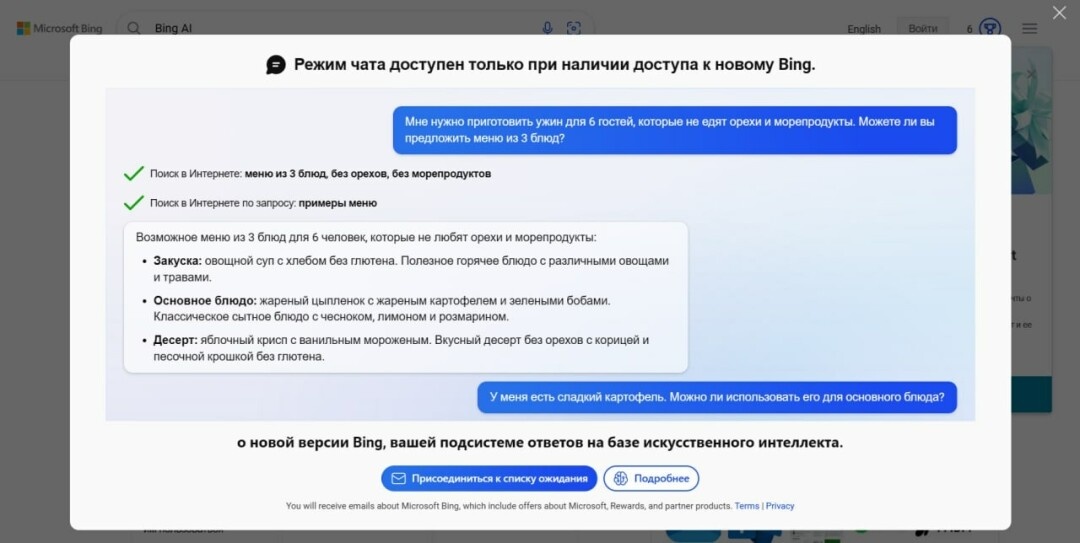The height and width of the screenshot is (543, 1080).
Task: Click the Подробнее button
Action: click(x=651, y=478)
